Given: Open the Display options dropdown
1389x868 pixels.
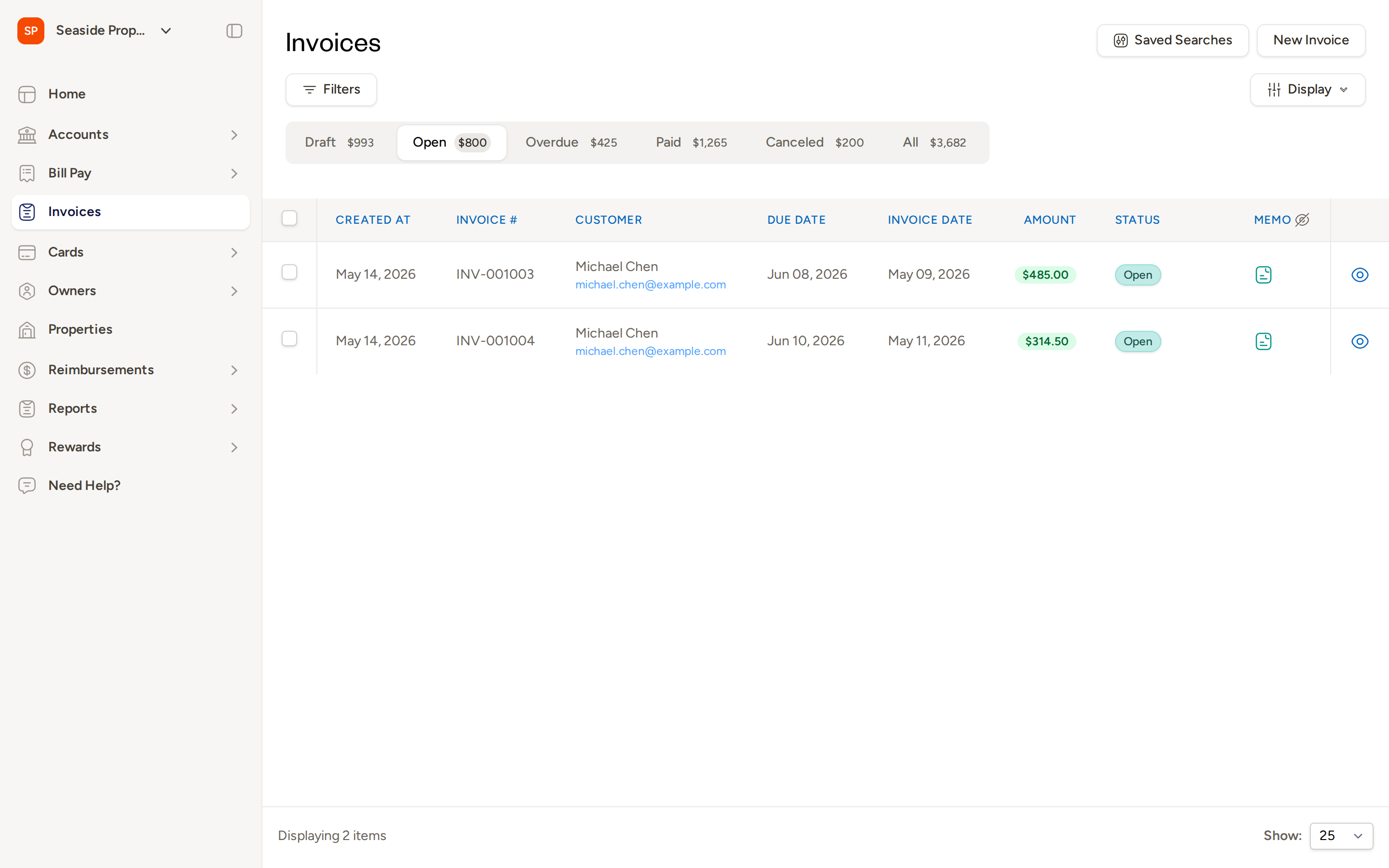Looking at the screenshot, I should pos(1307,90).
